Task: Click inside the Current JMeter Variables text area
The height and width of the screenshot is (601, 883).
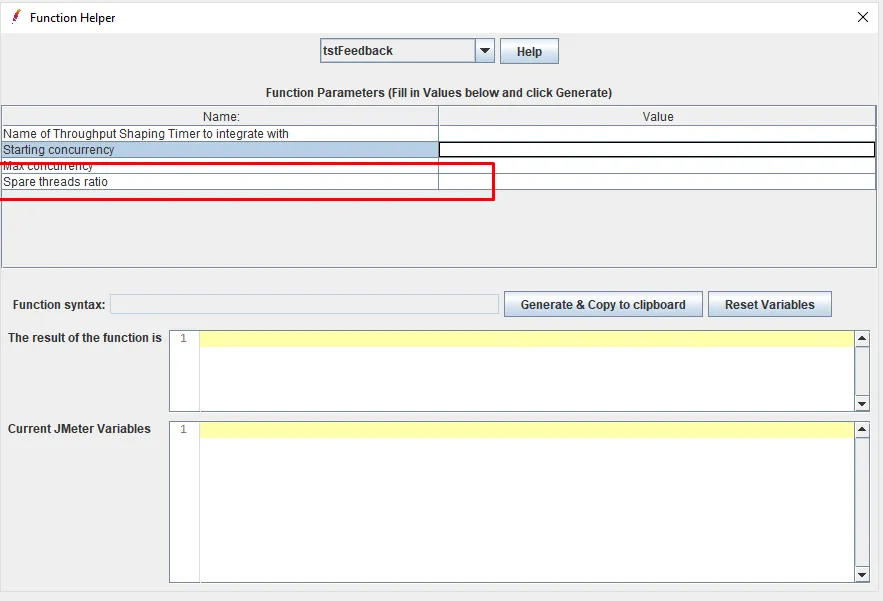Action: point(527,501)
